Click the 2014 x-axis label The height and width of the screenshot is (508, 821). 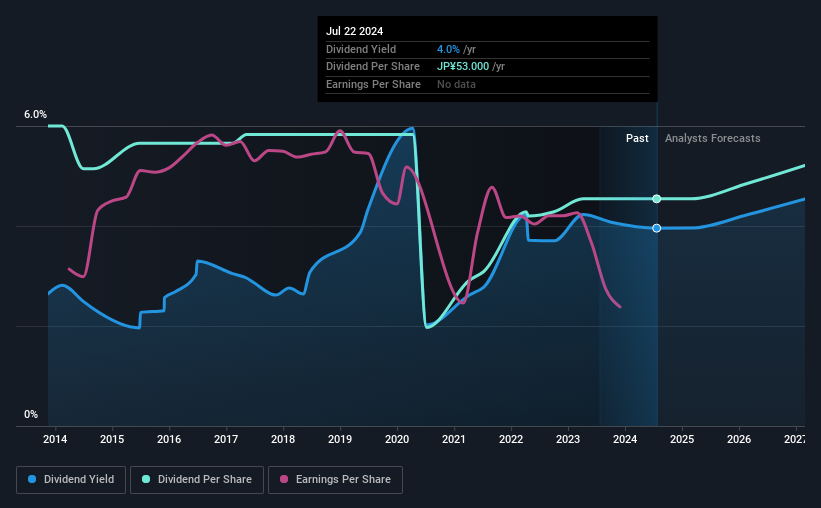[x=55, y=439]
